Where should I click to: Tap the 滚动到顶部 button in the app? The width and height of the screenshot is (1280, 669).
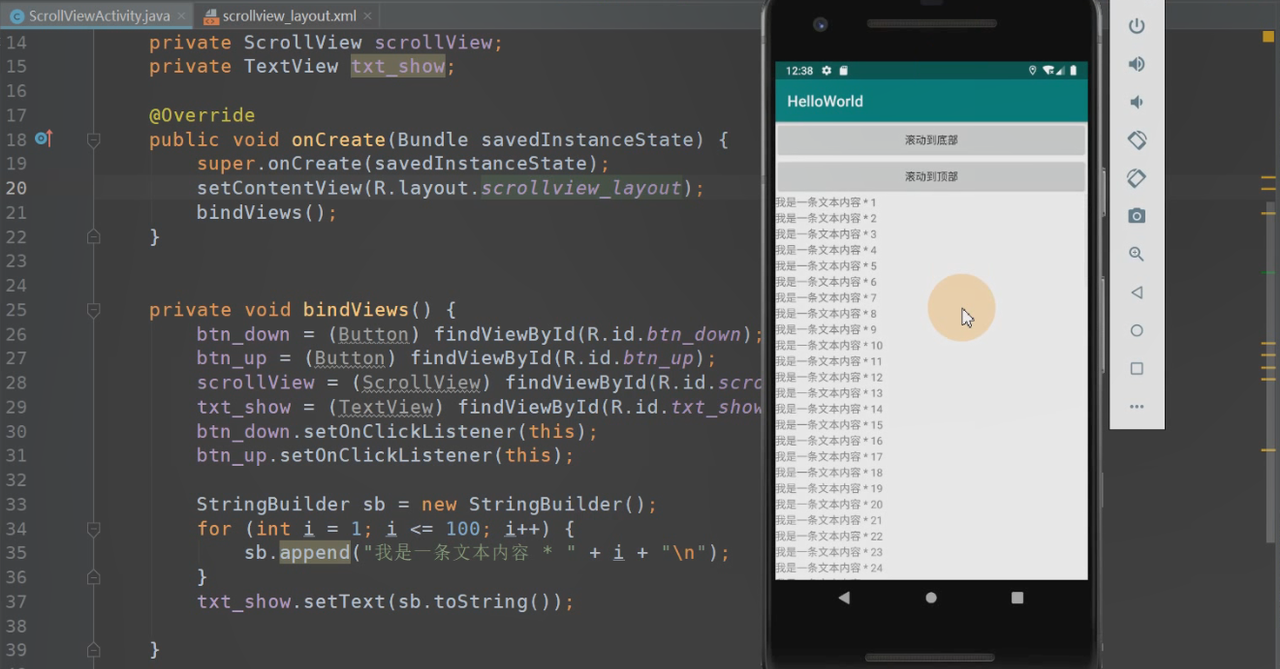(931, 176)
